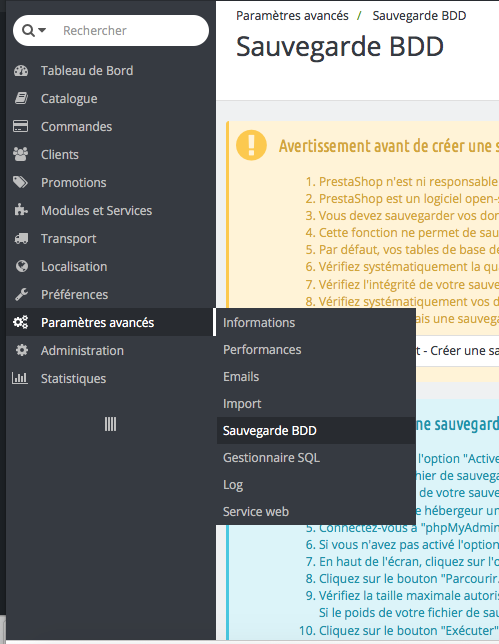Open the Localisation menu
Viewport: 499px width, 644px height.
point(74,267)
